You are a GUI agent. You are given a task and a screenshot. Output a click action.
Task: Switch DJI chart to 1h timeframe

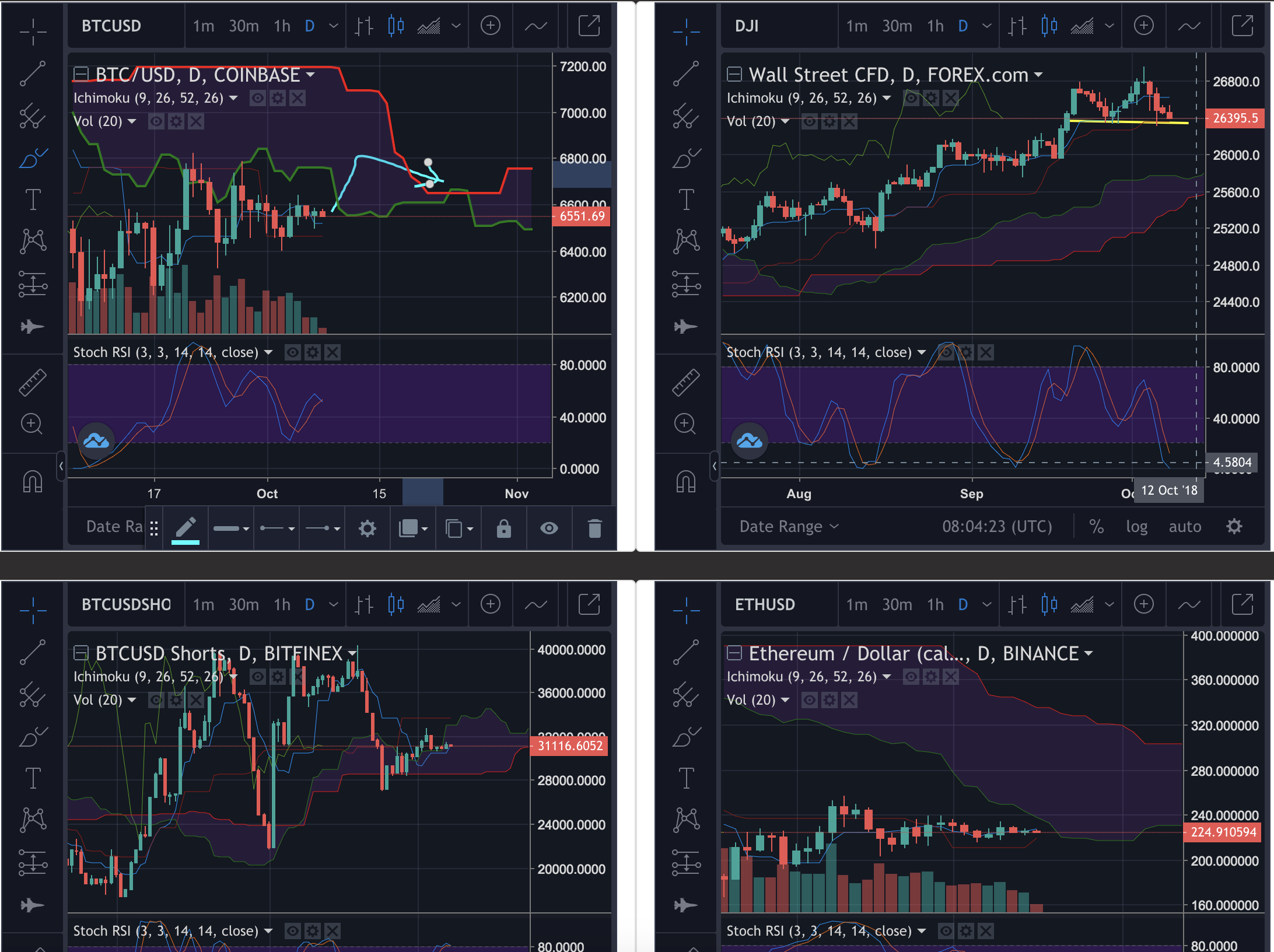936,26
